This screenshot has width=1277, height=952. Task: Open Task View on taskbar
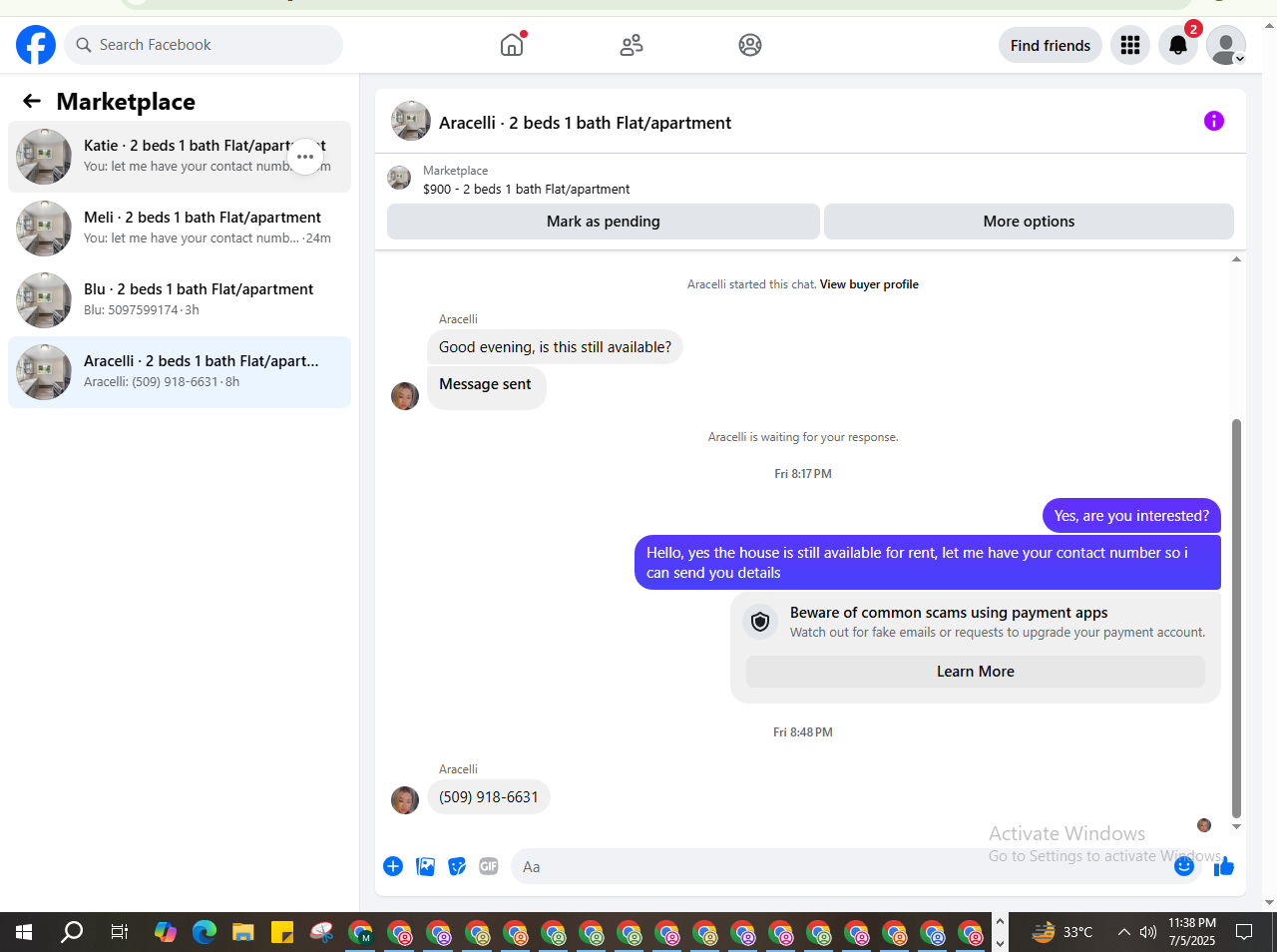click(x=119, y=932)
